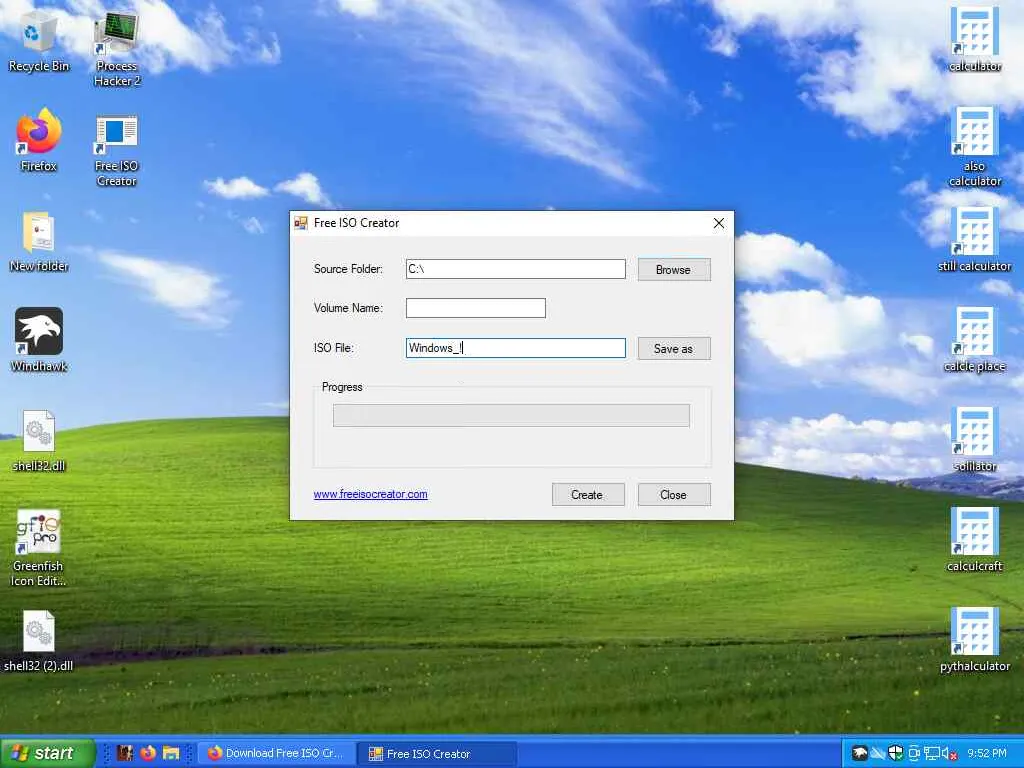The image size is (1024, 768).
Task: Select the Free ISO Creator desktop shortcut
Action: [116, 148]
